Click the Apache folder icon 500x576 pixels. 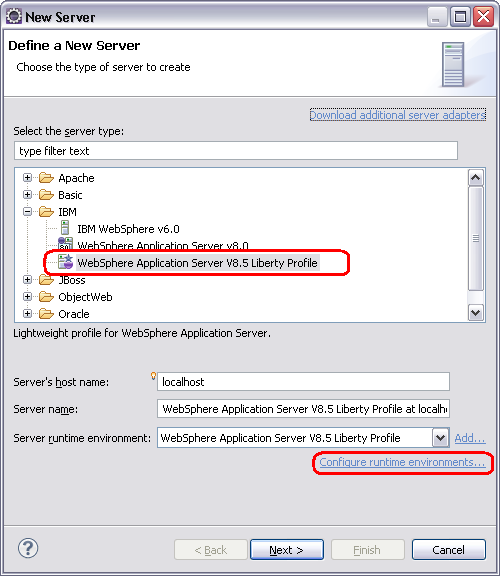pyautogui.click(x=46, y=178)
